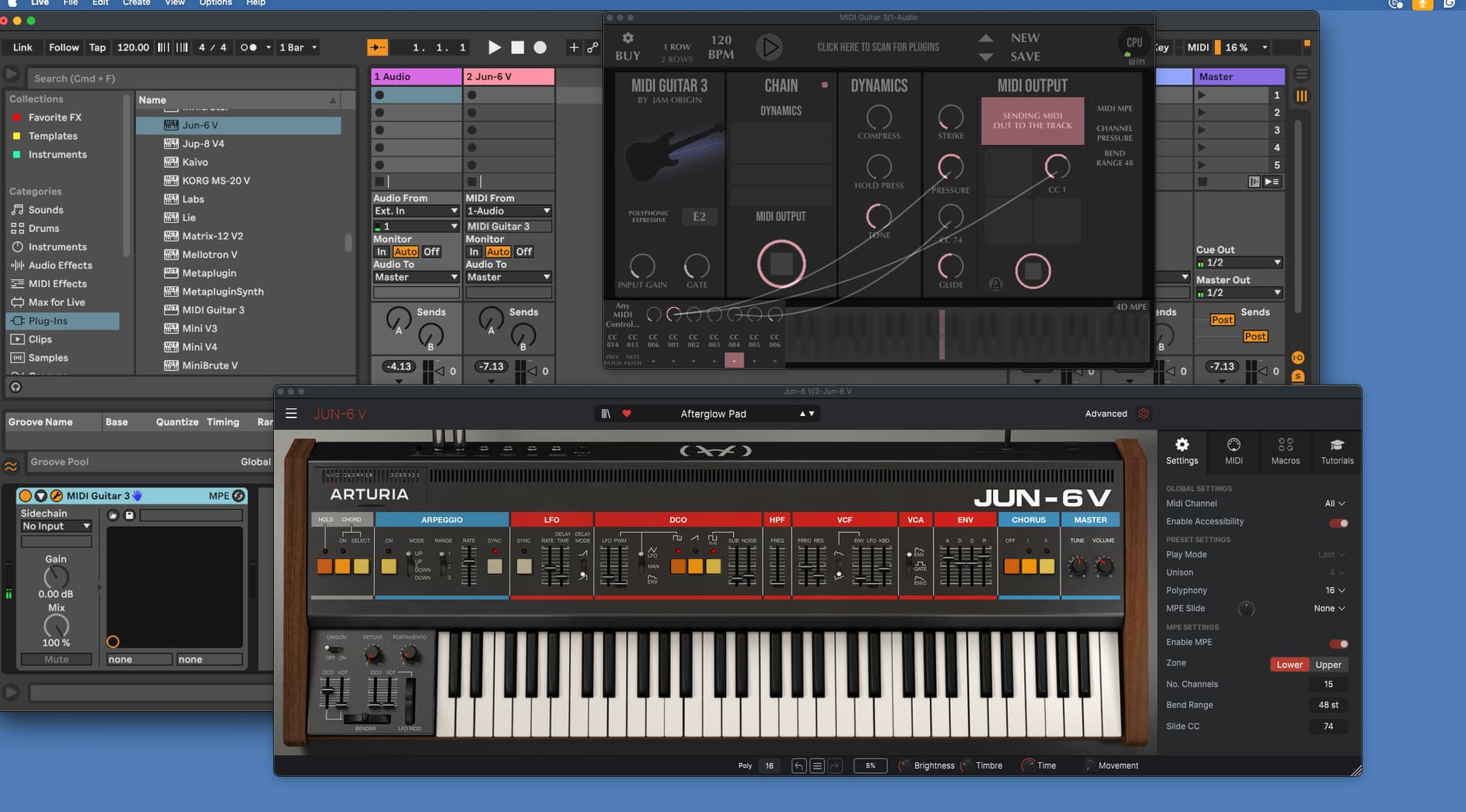Click BUY in MIDI Guitar 3
The image size is (1466, 812).
pyautogui.click(x=628, y=56)
